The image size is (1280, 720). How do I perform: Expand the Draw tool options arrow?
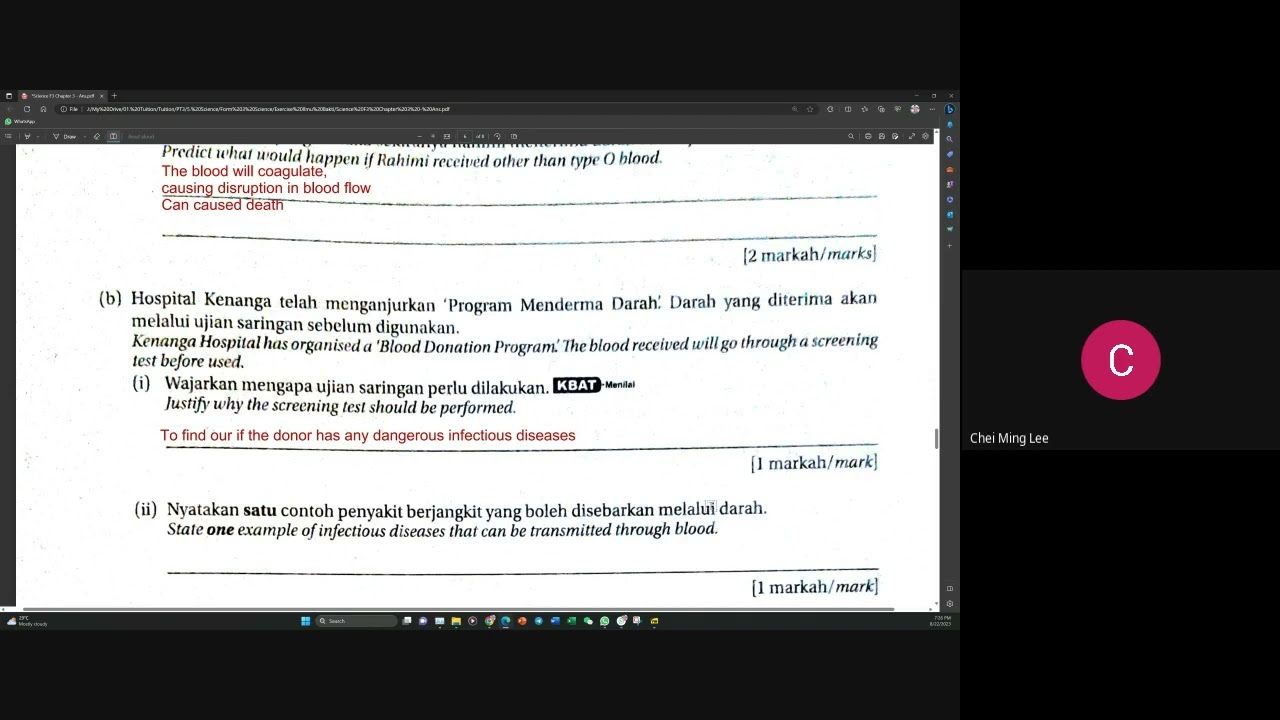[x=85, y=136]
